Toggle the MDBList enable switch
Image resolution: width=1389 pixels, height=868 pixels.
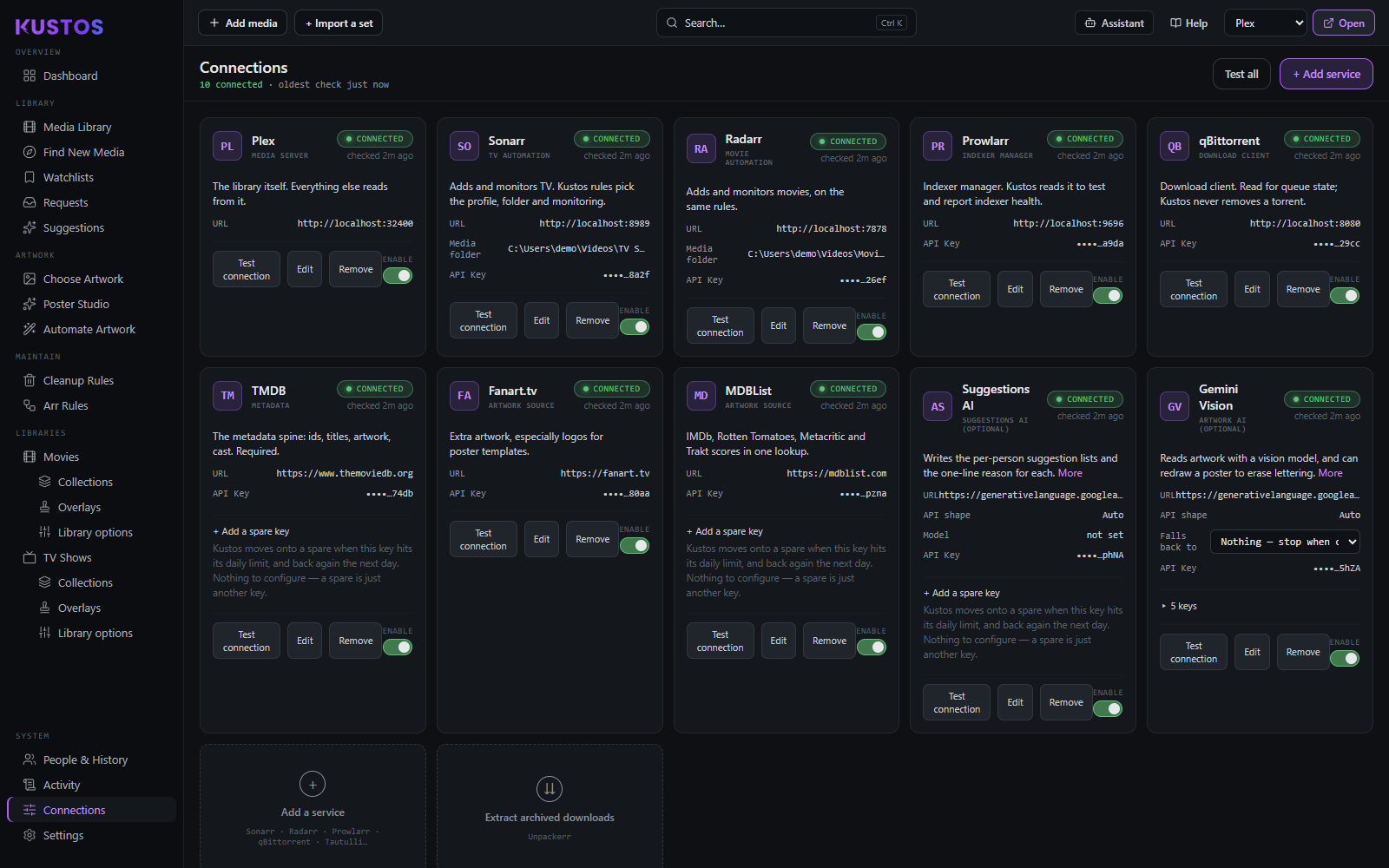pos(872,648)
